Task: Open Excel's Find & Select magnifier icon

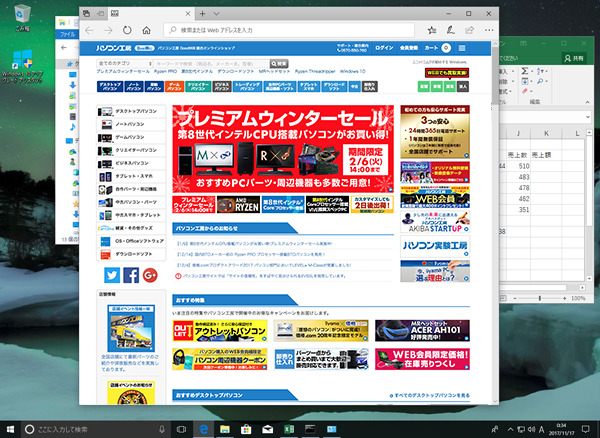Action: [x=541, y=81]
